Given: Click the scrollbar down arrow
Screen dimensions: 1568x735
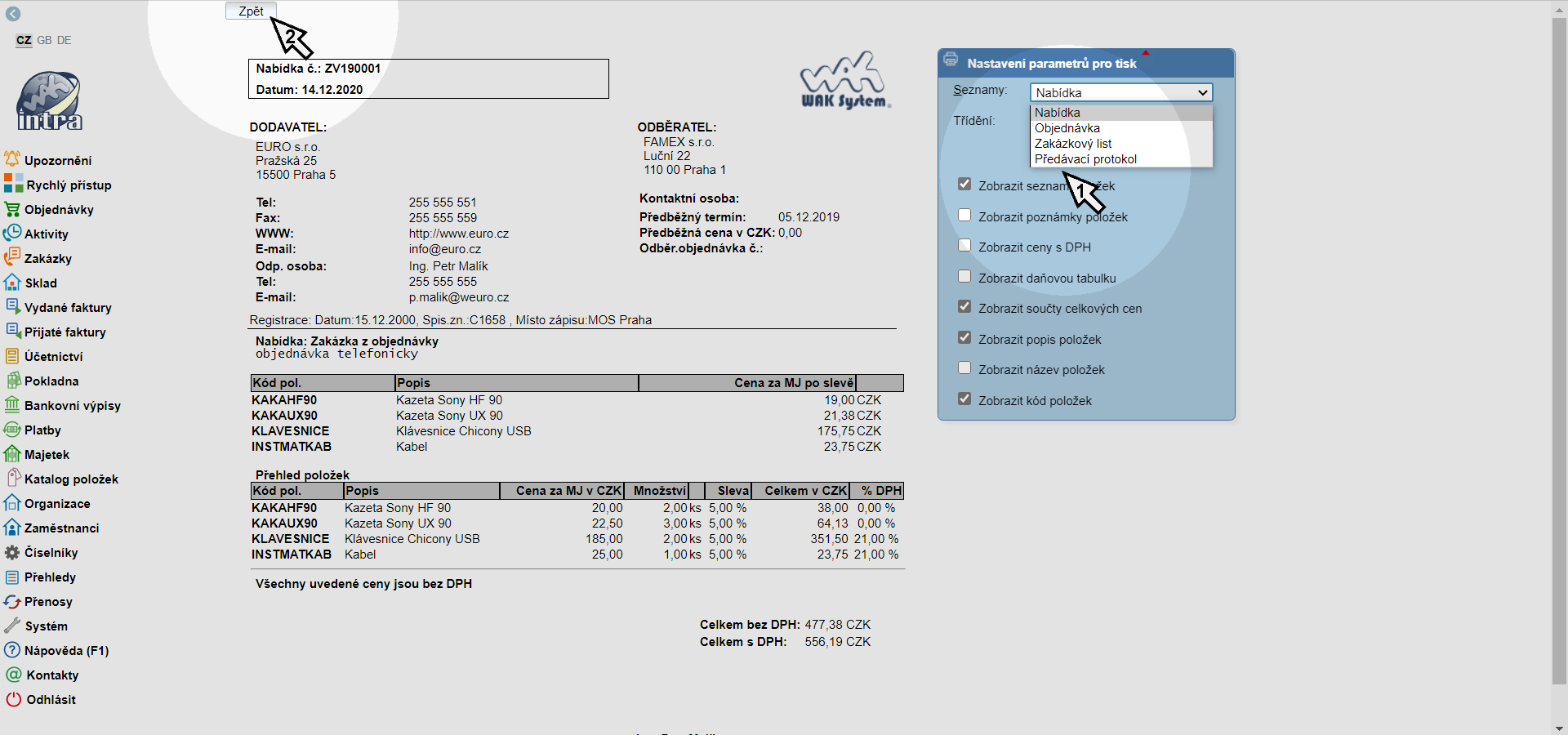Looking at the screenshot, I should pyautogui.click(x=1559, y=727).
